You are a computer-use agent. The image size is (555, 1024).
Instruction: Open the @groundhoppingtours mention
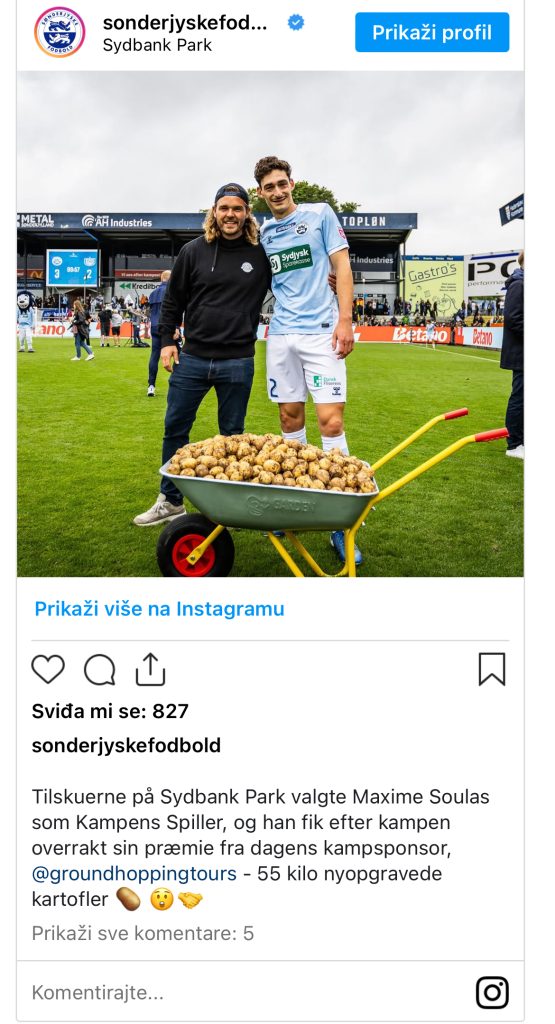click(x=134, y=874)
